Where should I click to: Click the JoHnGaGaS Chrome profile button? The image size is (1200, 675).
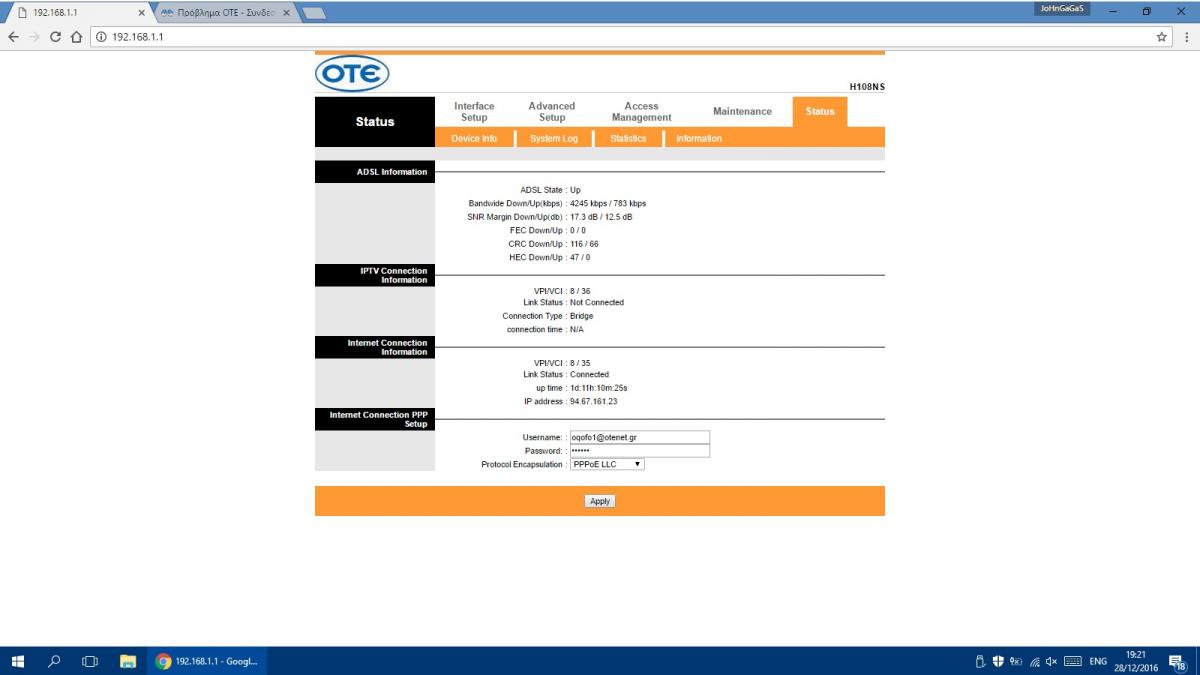(x=1062, y=9)
